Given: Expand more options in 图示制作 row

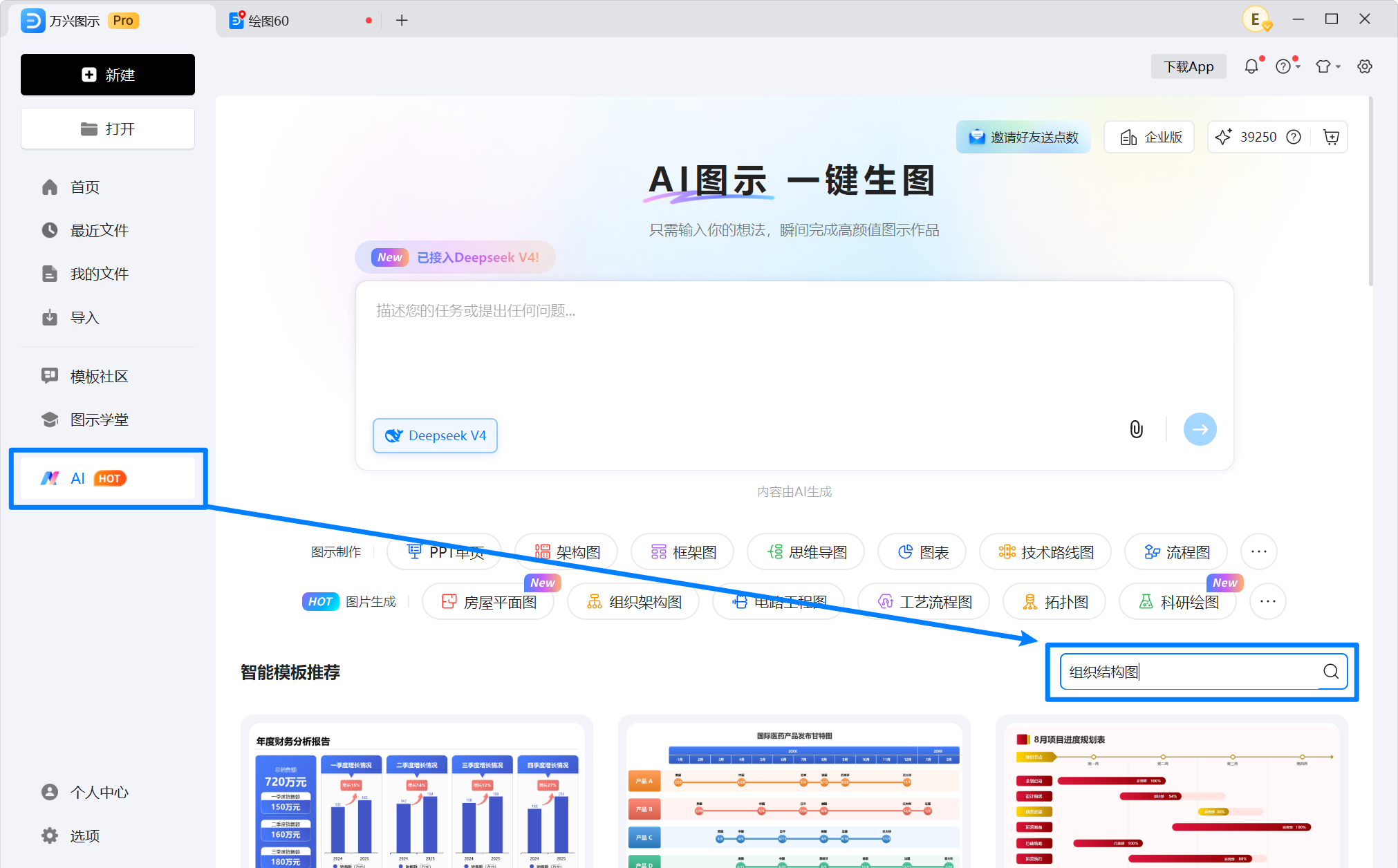Looking at the screenshot, I should pos(1258,551).
